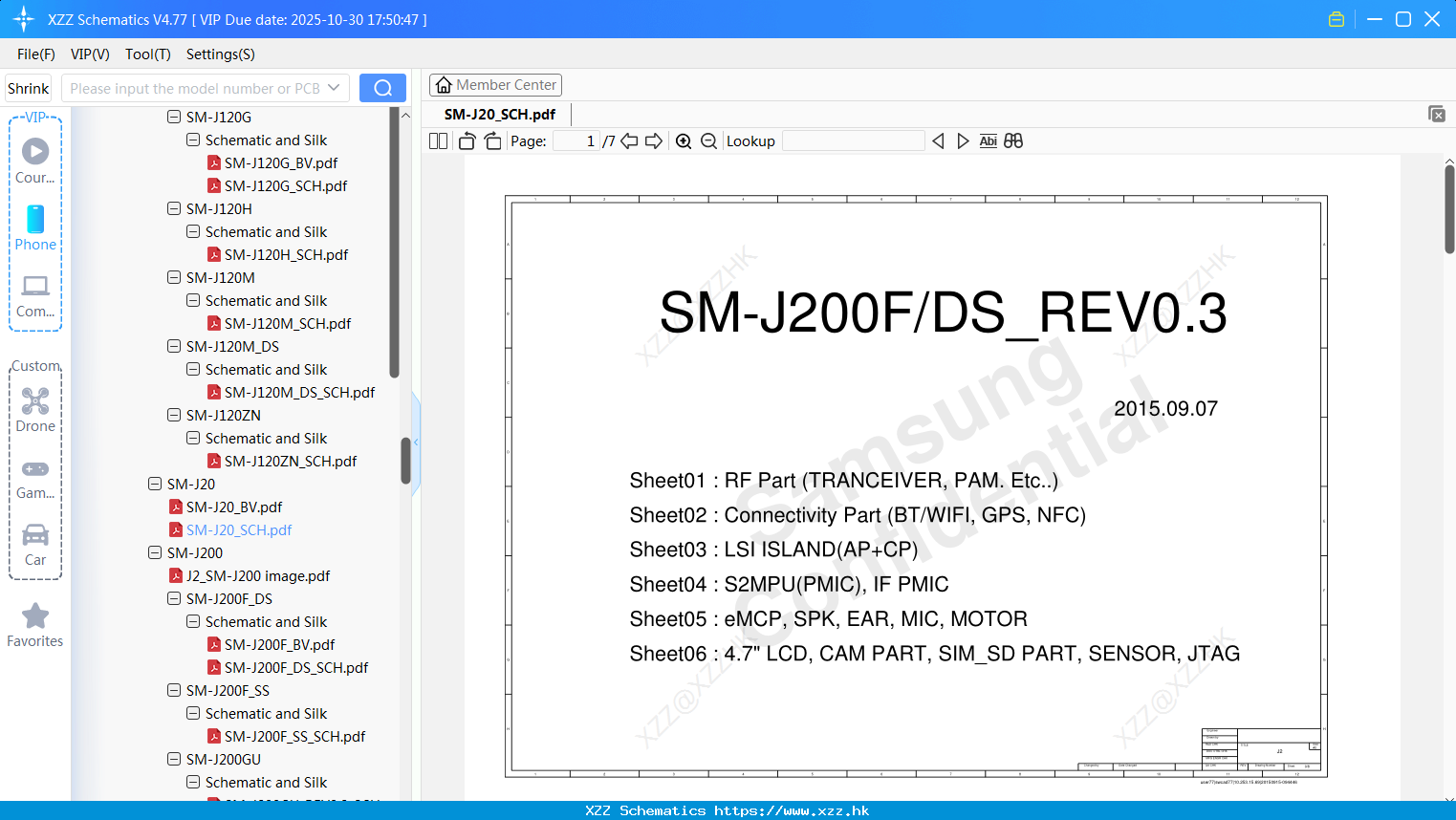The height and width of the screenshot is (820, 1456).
Task: Open the VIP(V) menu
Action: 90,54
